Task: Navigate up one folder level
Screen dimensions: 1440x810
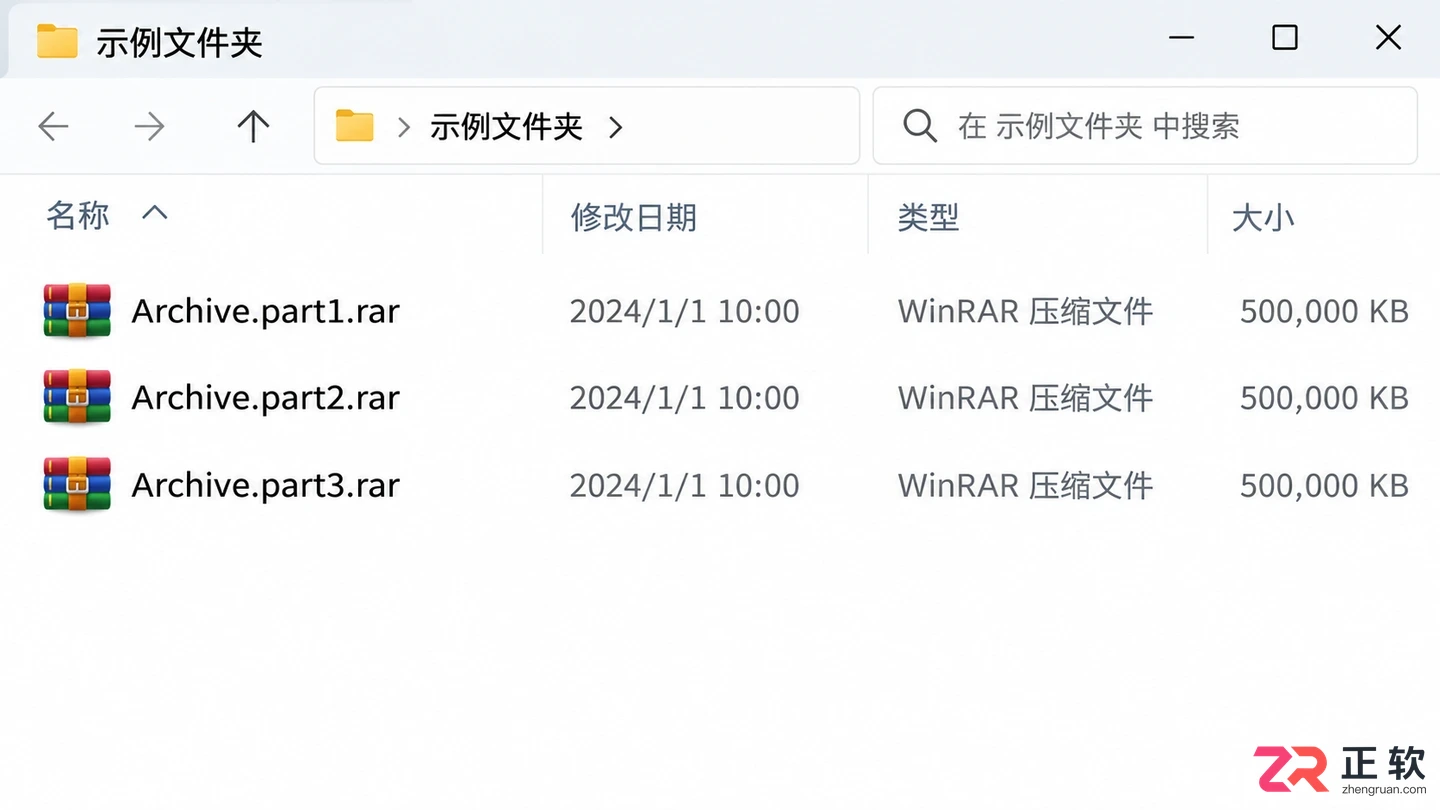Action: point(253,126)
